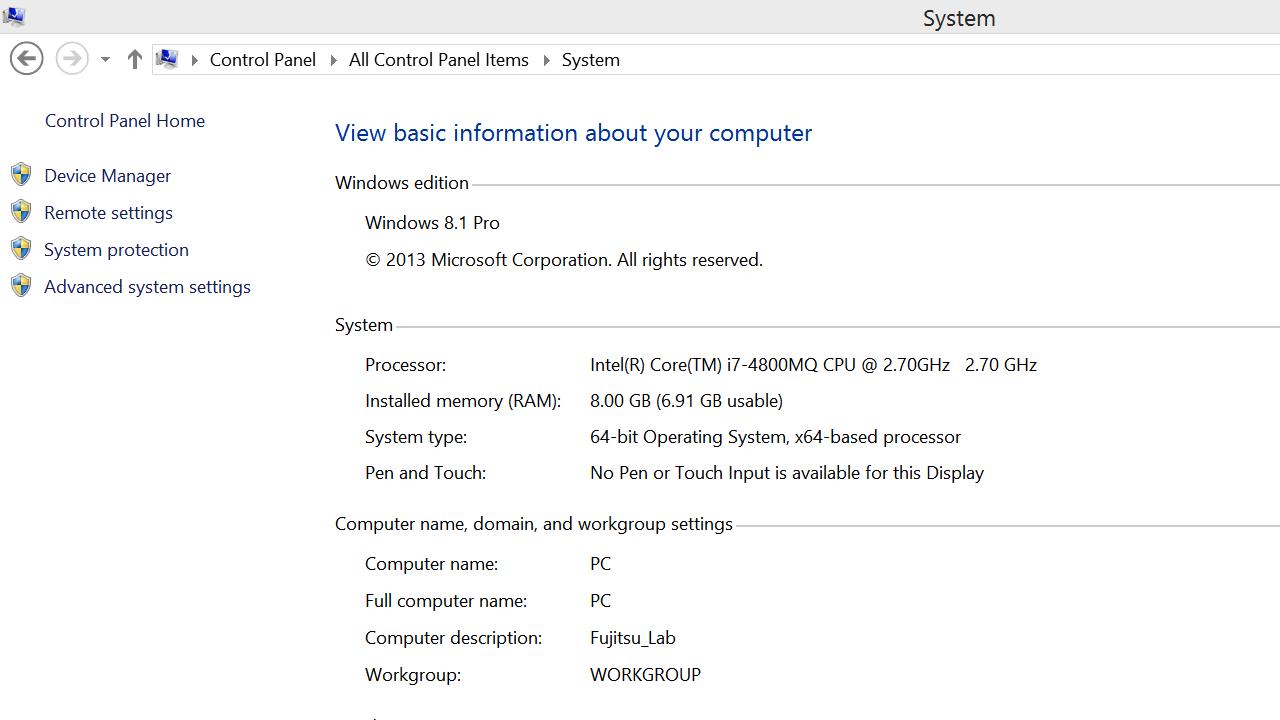Click the System type: label
This screenshot has width=1280, height=720.
[x=416, y=437]
